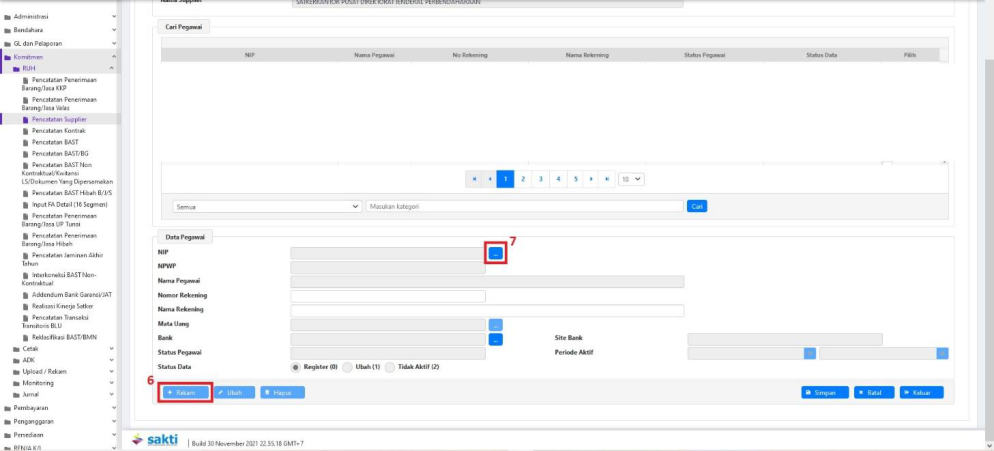Screen dimensions: 994x451
Task: Open the Periode Aktif start date picker
Action: point(810,353)
